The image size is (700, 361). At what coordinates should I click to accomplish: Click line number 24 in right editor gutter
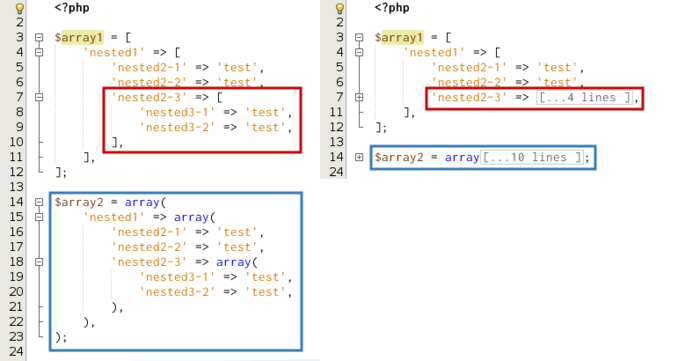click(x=336, y=172)
